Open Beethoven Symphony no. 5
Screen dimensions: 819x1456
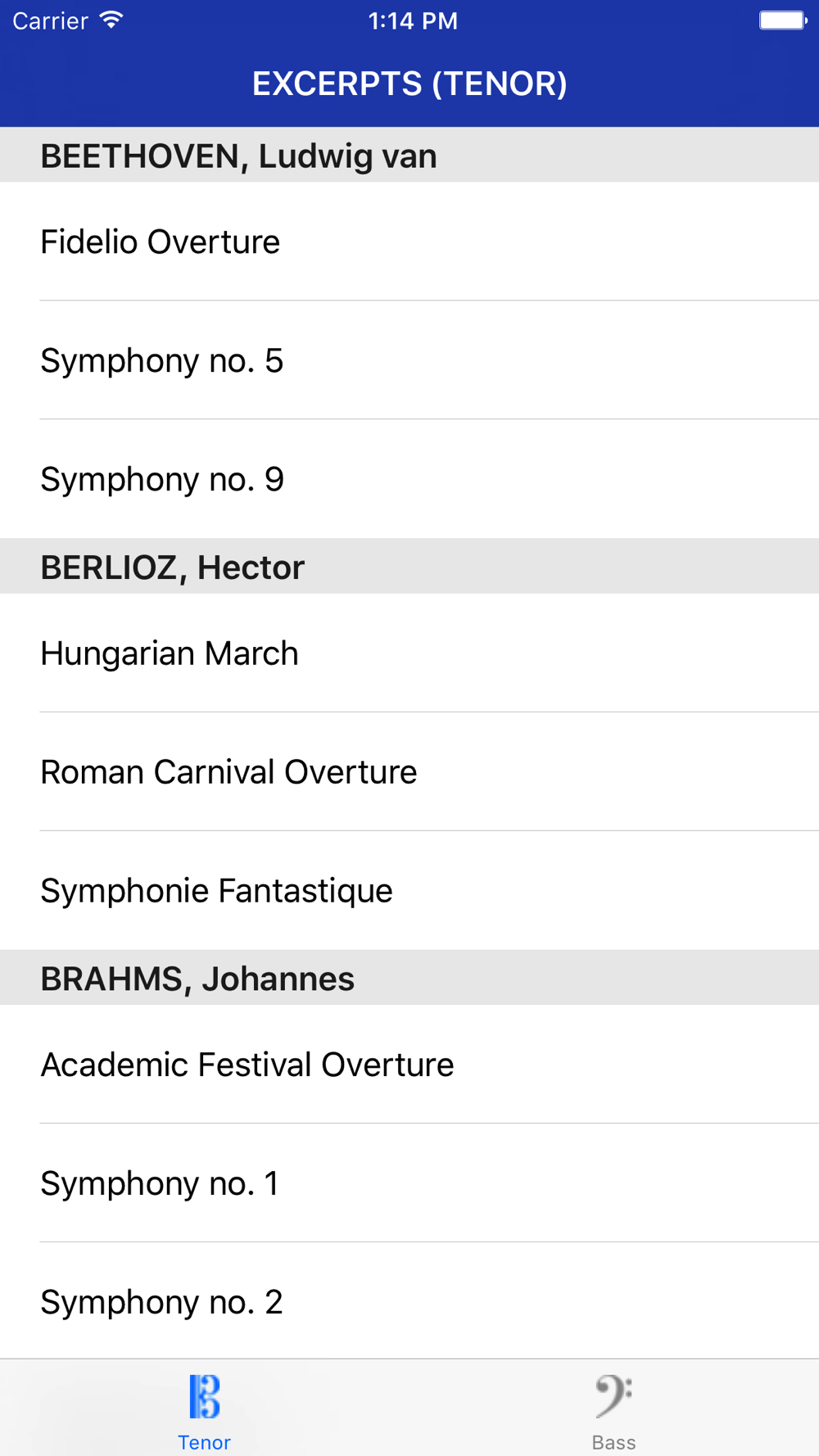tap(409, 360)
